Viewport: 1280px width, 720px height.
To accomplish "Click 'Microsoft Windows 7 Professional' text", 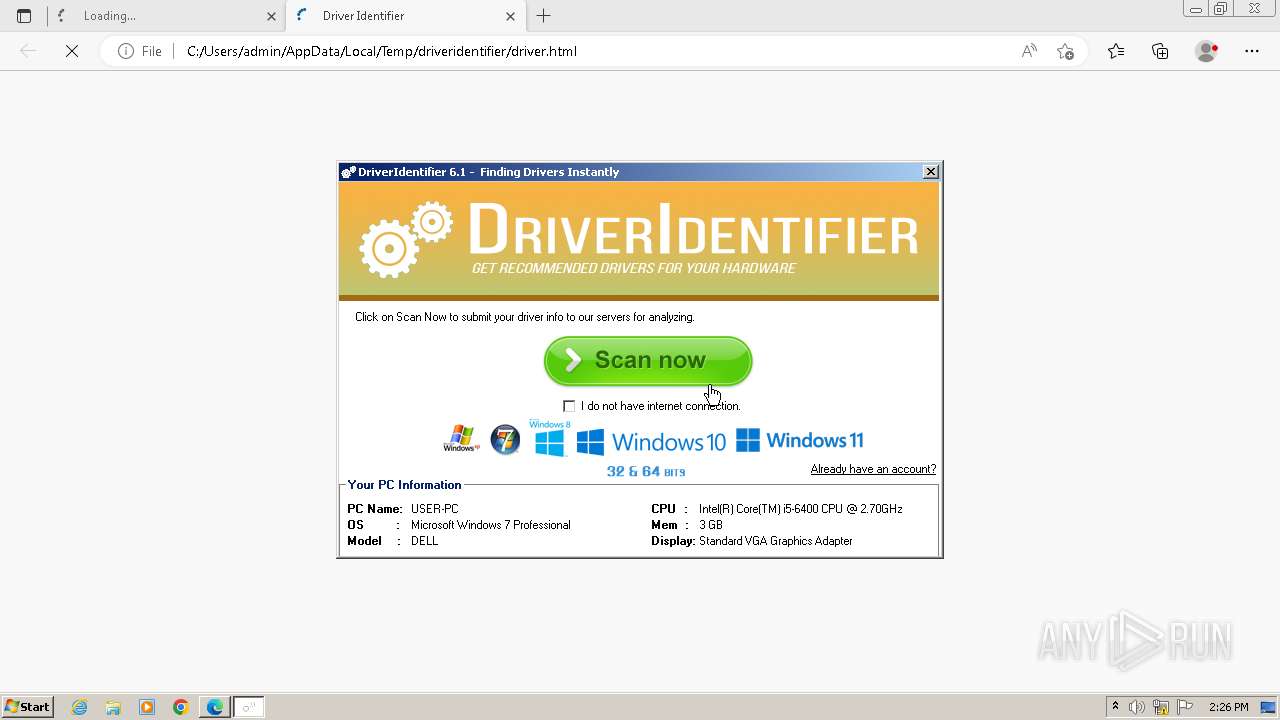I will pyautogui.click(x=490, y=525).
